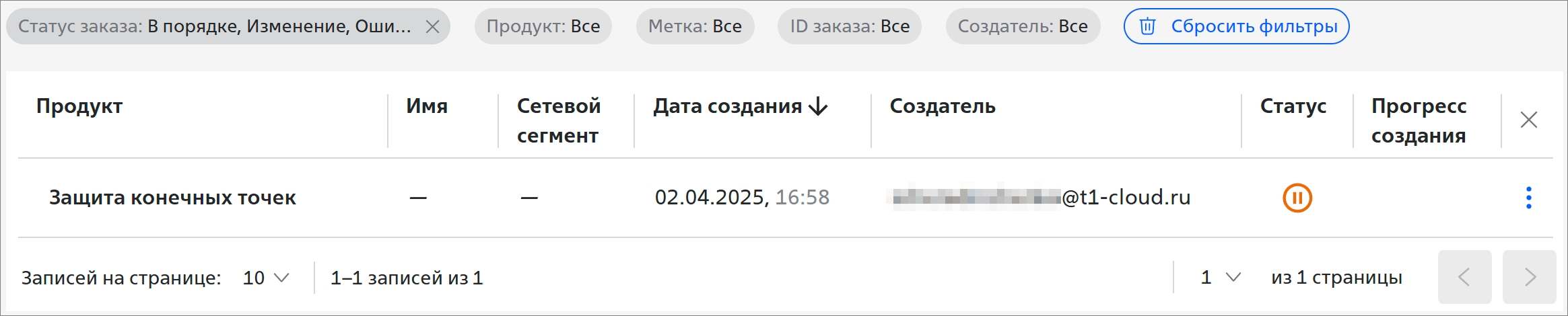Open the Продукт filter chip

point(543,26)
